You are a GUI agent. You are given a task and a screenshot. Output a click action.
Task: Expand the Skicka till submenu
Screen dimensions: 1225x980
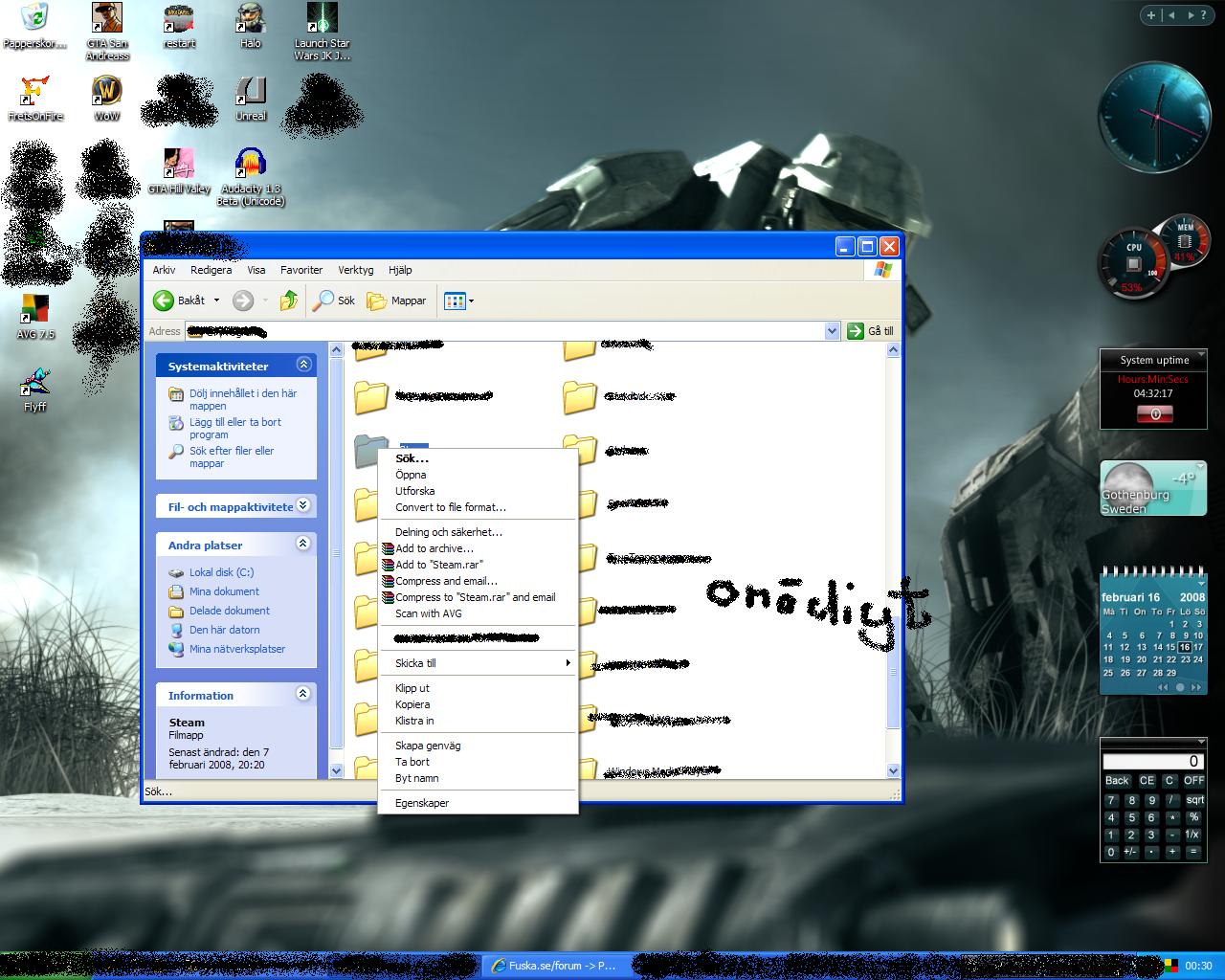[x=479, y=663]
